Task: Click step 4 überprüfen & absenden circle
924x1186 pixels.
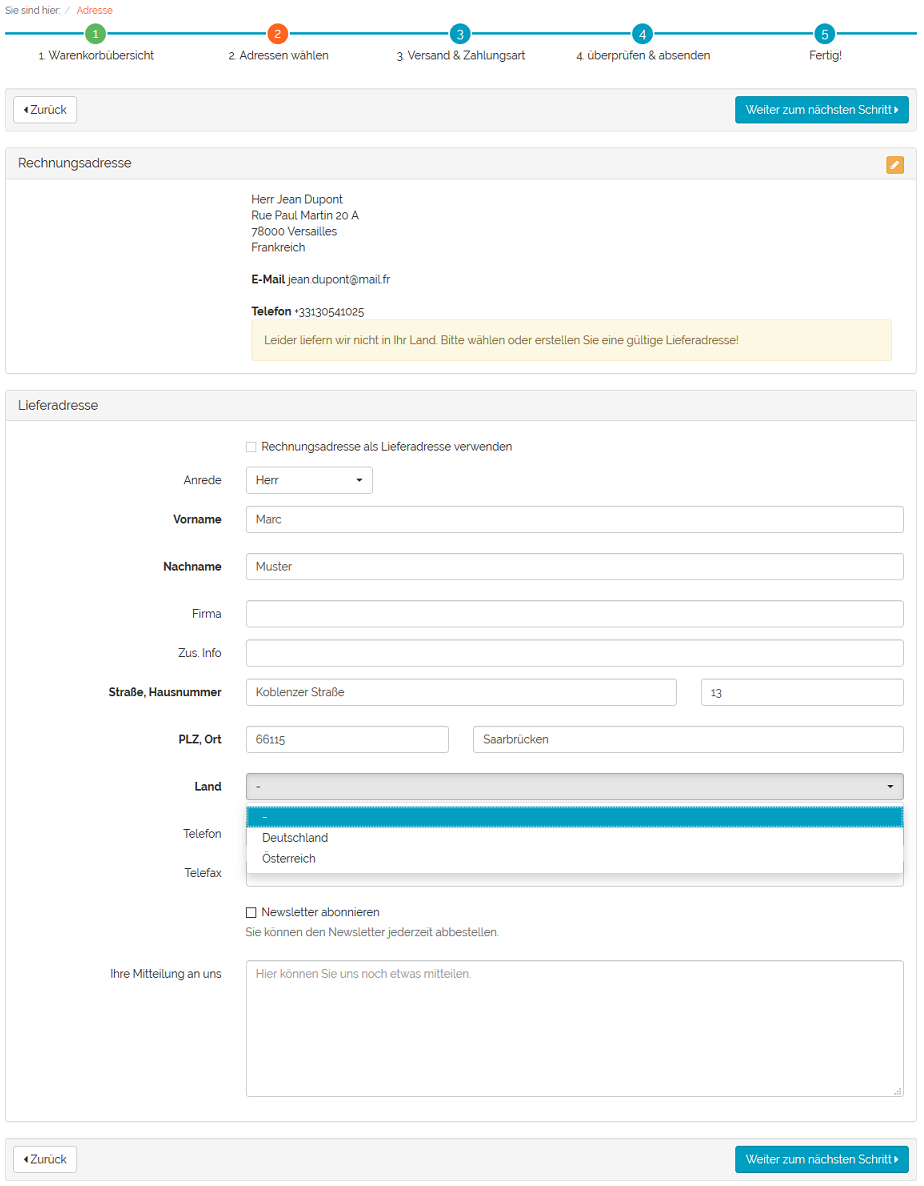Action: coord(642,34)
